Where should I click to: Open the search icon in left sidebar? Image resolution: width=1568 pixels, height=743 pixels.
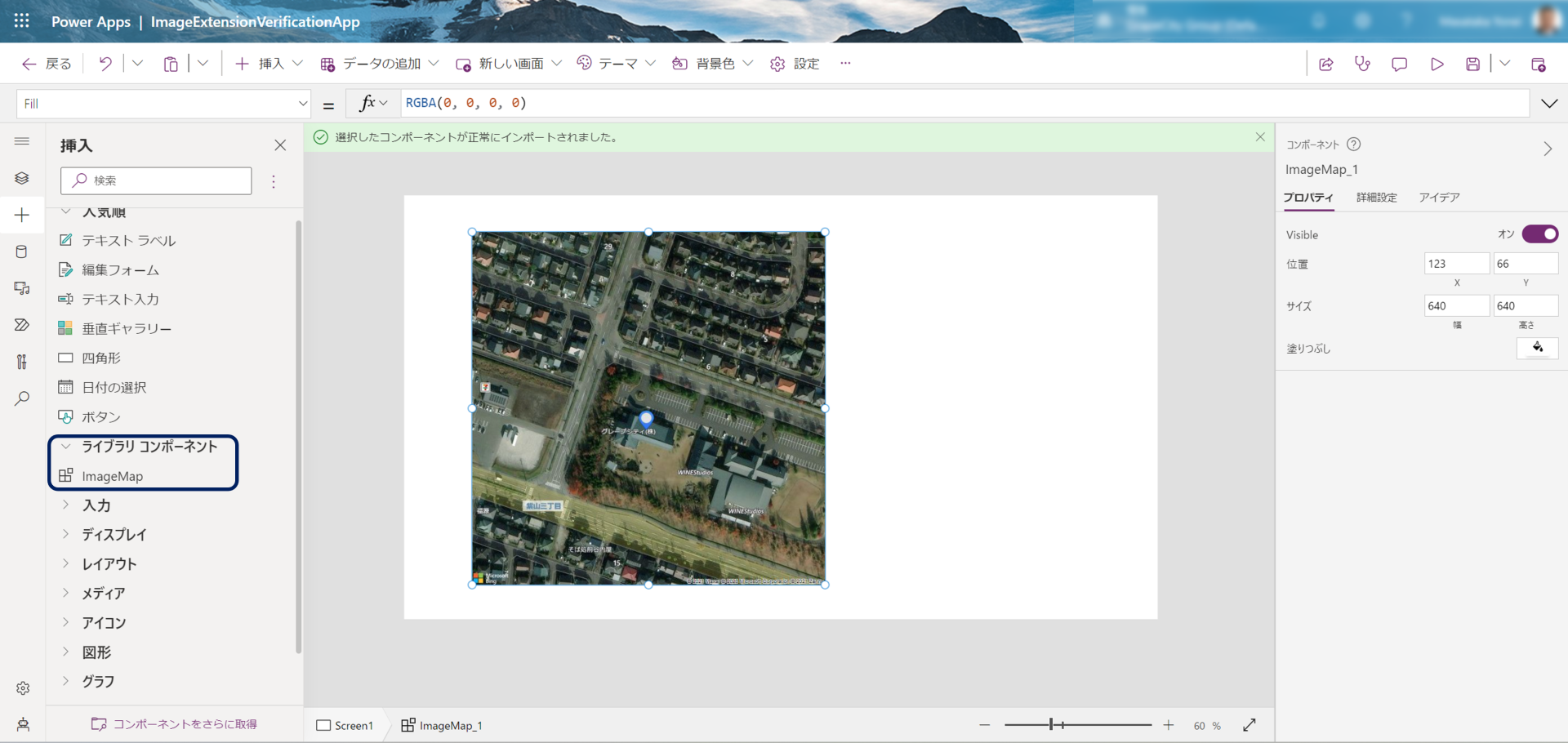22,398
